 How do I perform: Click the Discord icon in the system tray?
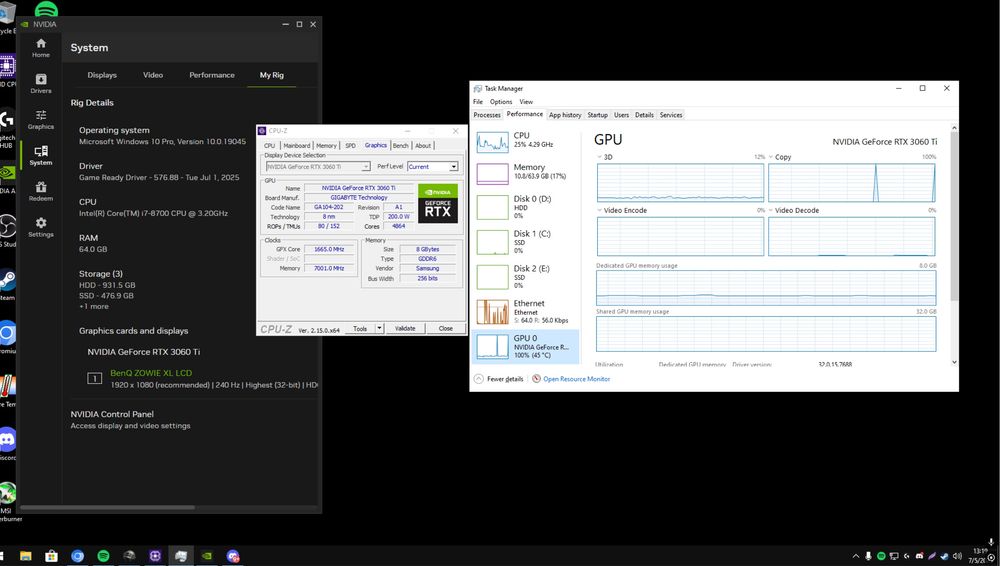click(919, 556)
